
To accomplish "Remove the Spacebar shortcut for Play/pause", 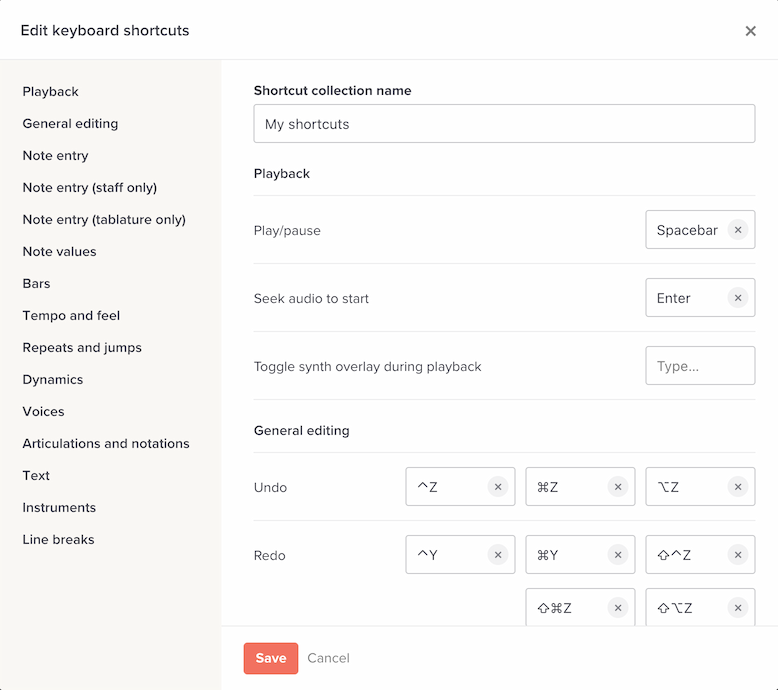I will (x=738, y=230).
